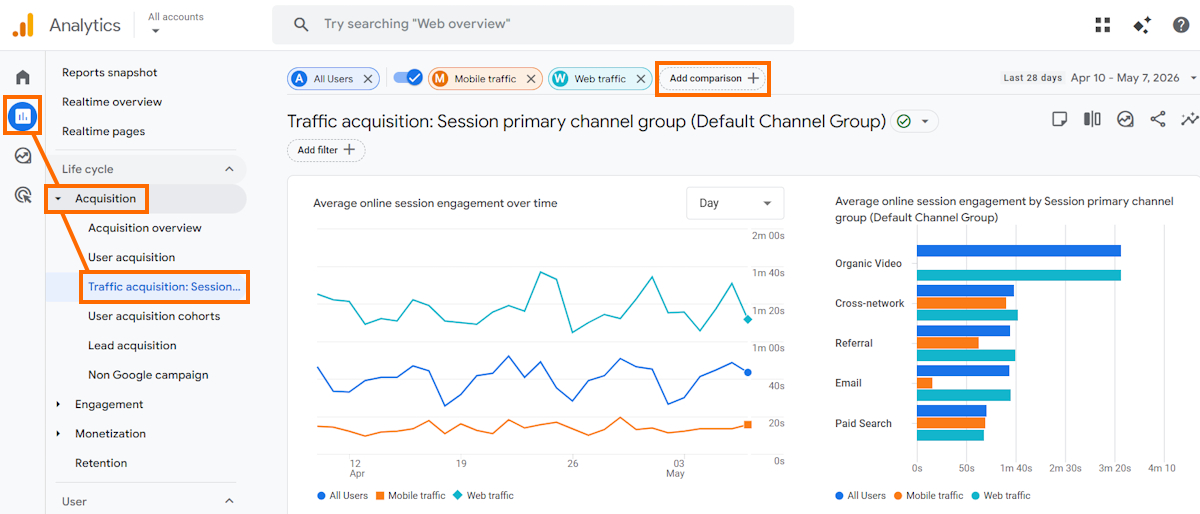The height and width of the screenshot is (514, 1200).
Task: Select Traffic acquisition: Session report
Action: click(164, 287)
